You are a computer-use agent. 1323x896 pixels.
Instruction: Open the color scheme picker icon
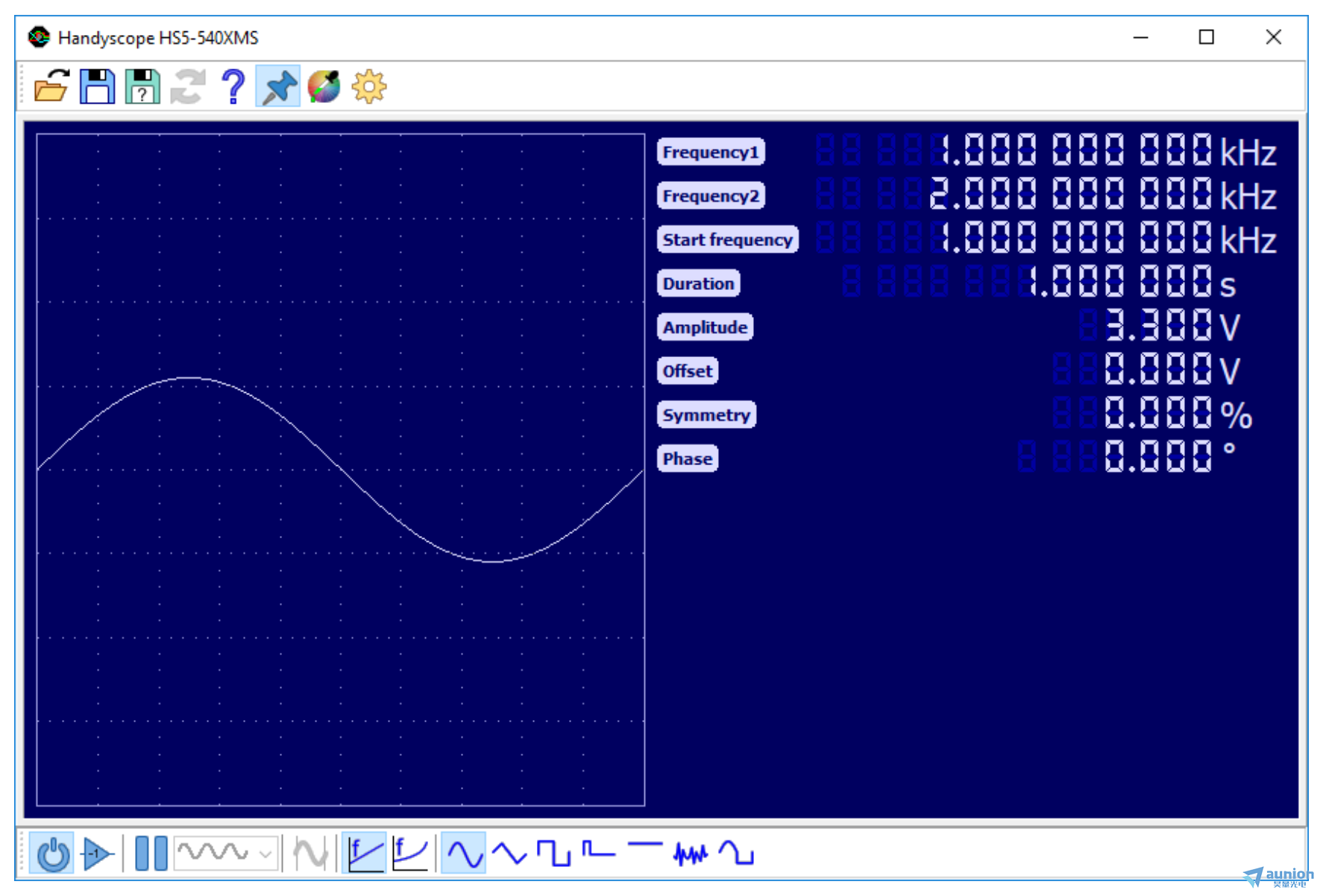pos(324,86)
